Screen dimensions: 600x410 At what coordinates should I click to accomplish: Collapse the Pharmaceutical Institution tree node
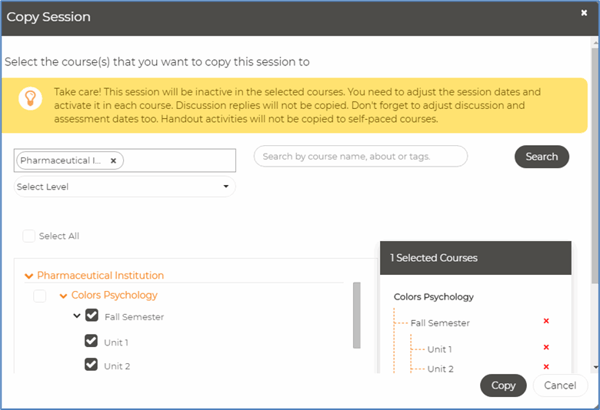click(29, 276)
